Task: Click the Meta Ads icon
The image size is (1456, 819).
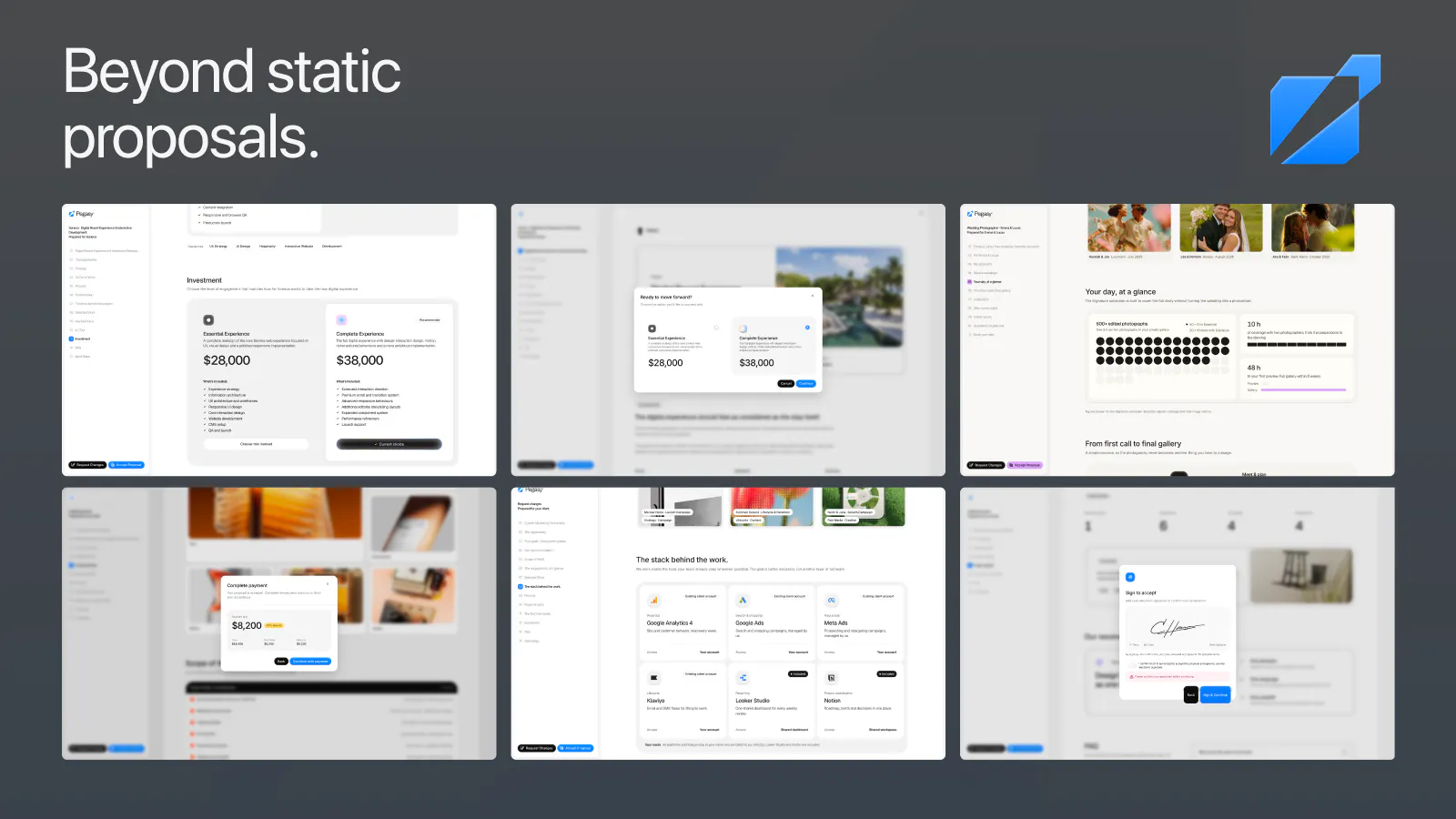Action: [831, 601]
